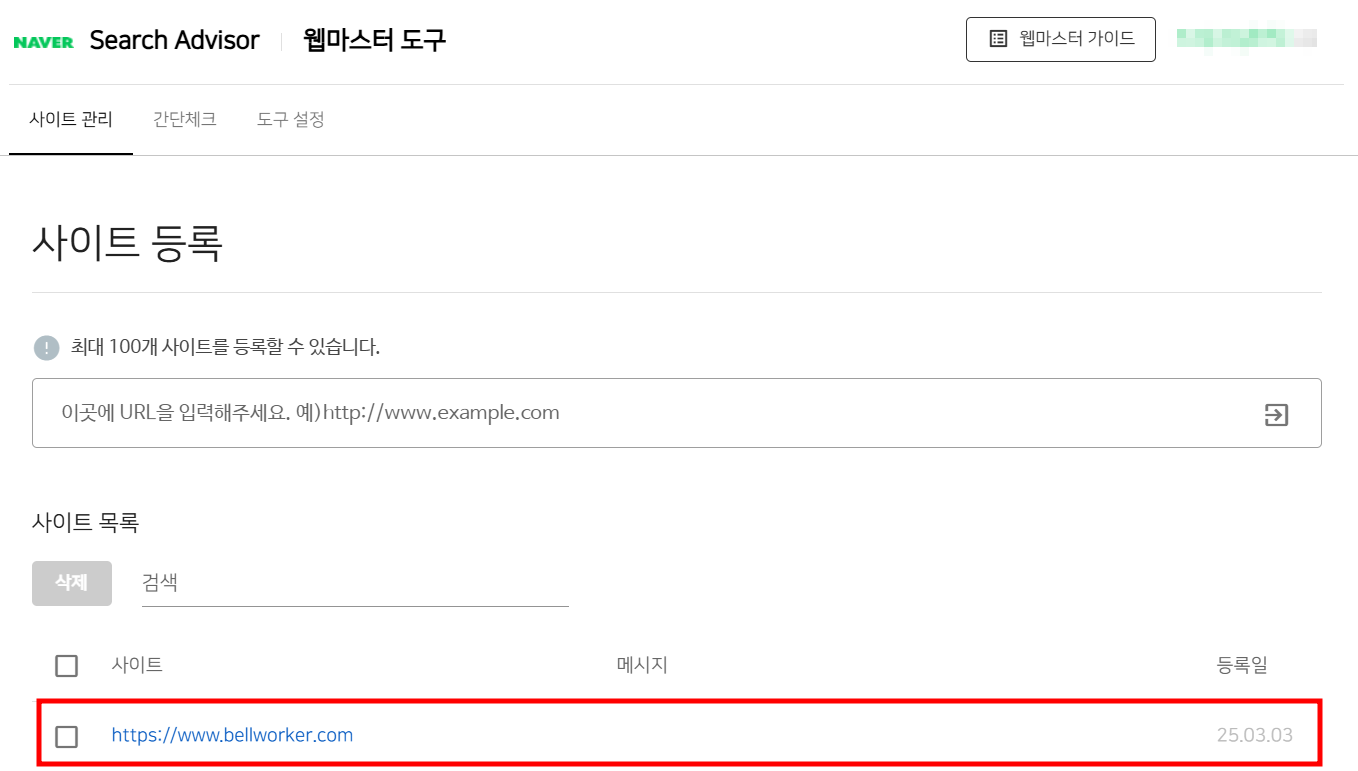
Task: Click the 메시지 column header
Action: click(x=642, y=665)
